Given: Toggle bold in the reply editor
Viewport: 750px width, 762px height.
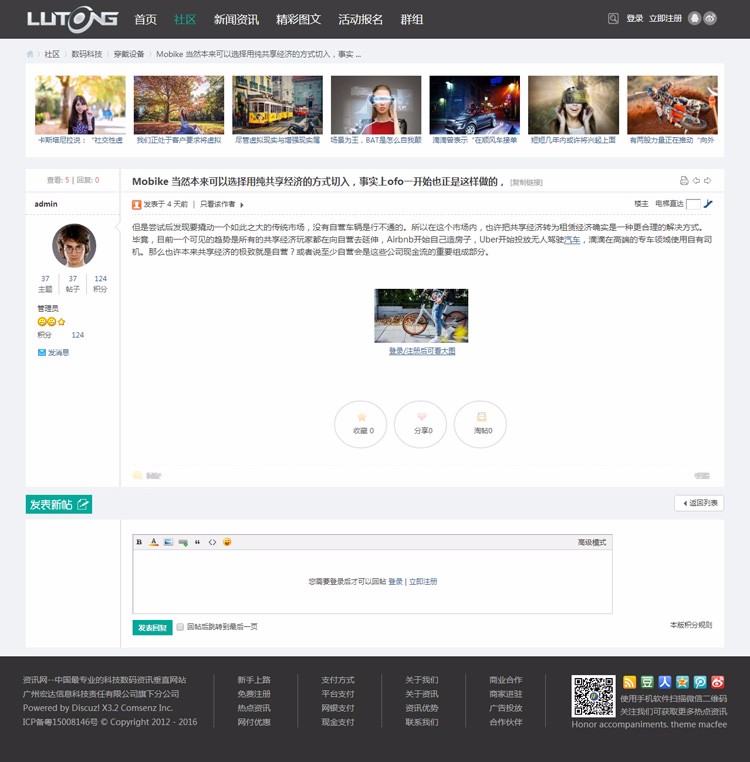Looking at the screenshot, I should click(x=139, y=542).
